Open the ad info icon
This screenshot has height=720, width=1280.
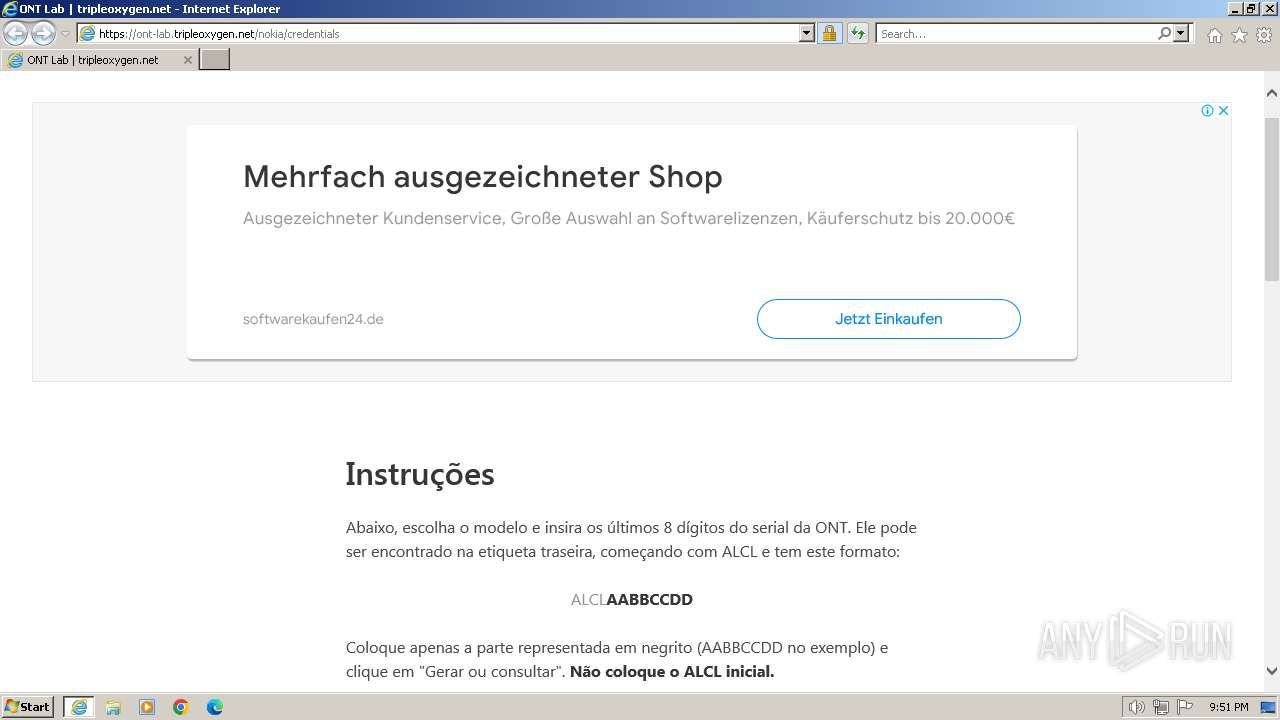[1207, 110]
